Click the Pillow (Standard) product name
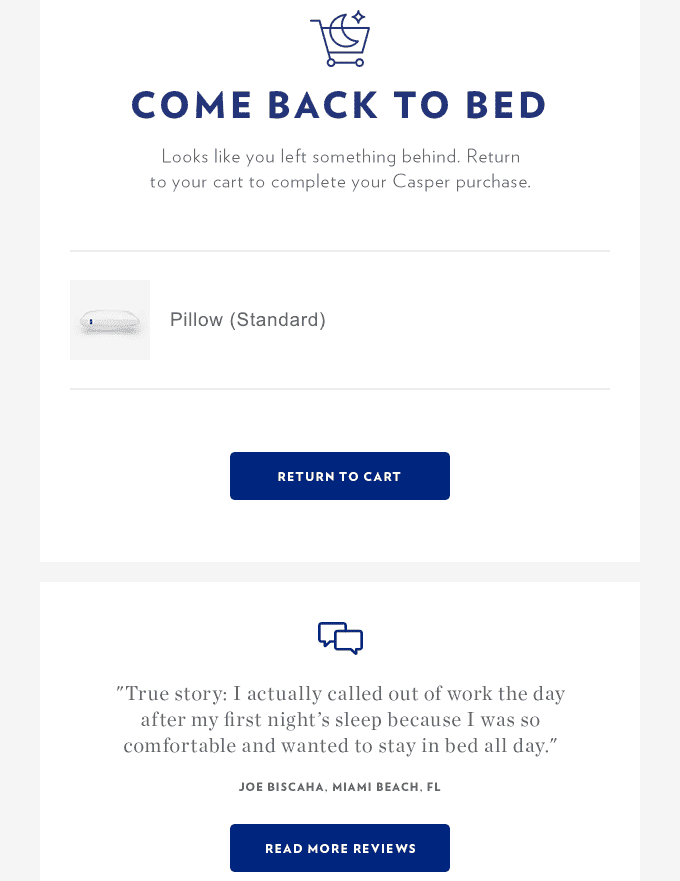Screen dimensions: 680x881 tap(247, 319)
